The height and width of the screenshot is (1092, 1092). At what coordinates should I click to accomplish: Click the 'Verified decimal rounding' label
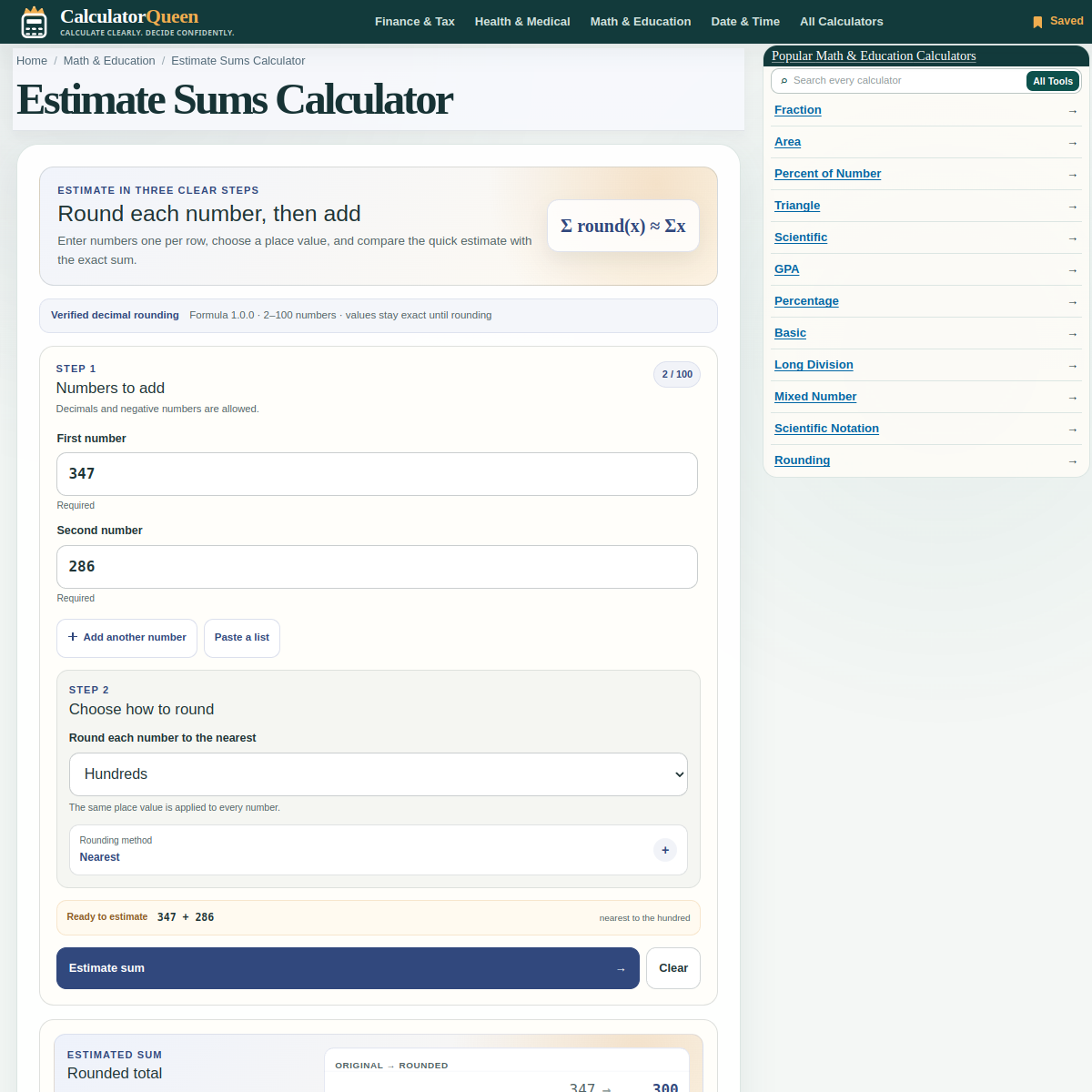[115, 316]
